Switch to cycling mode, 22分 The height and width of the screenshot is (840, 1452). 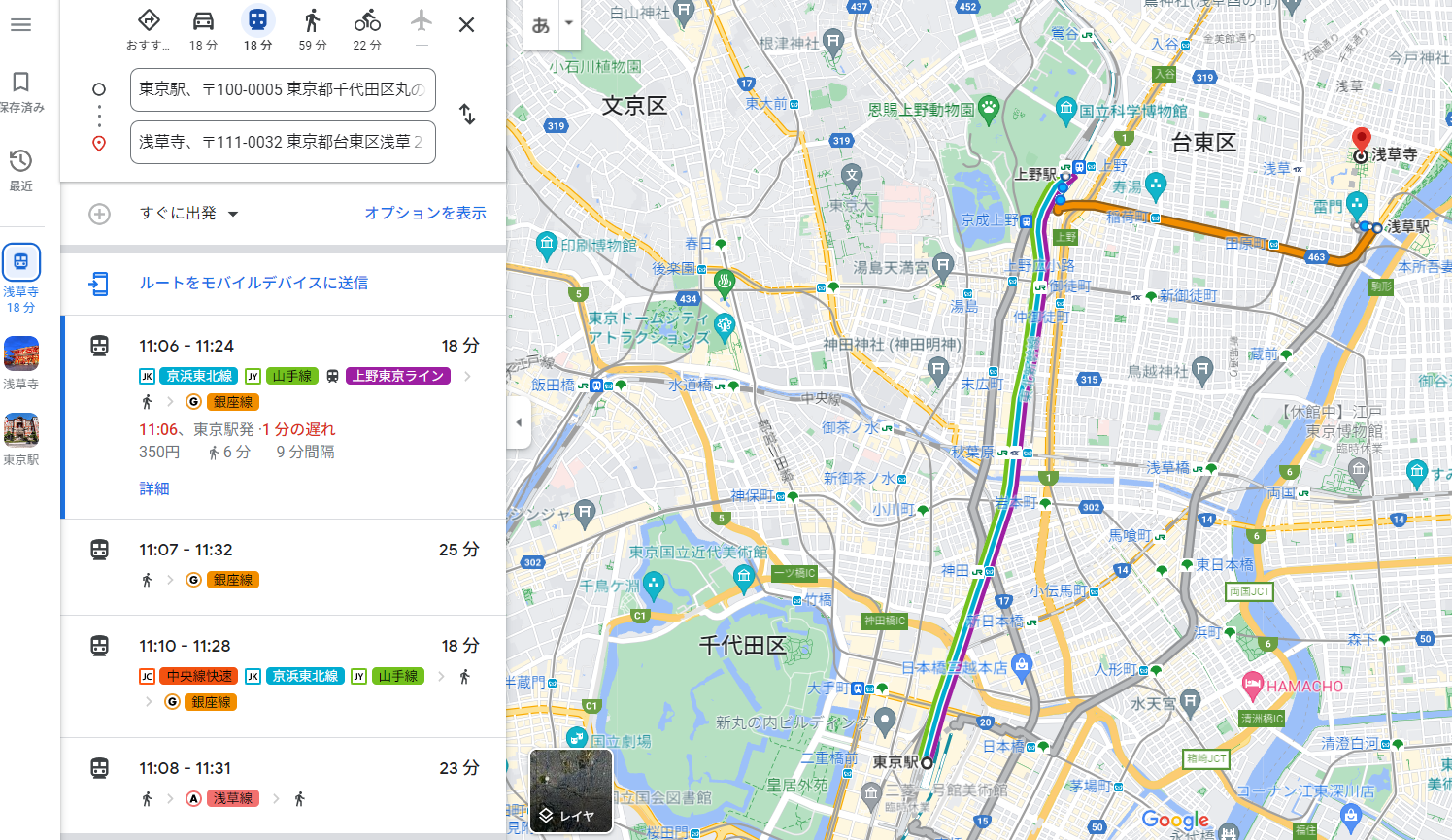point(367,29)
